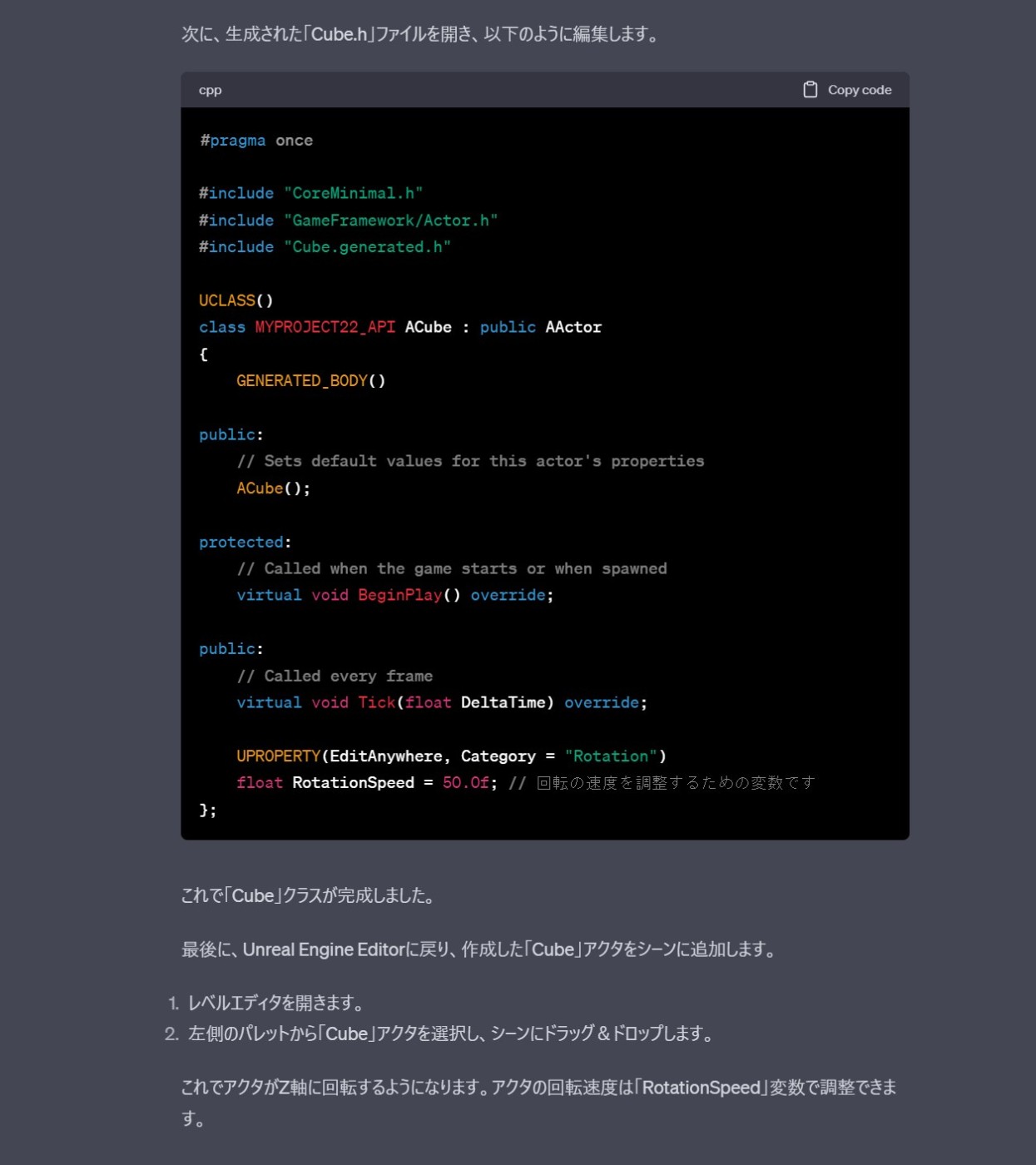Click the "Cube.generated.h" include line

325,247
